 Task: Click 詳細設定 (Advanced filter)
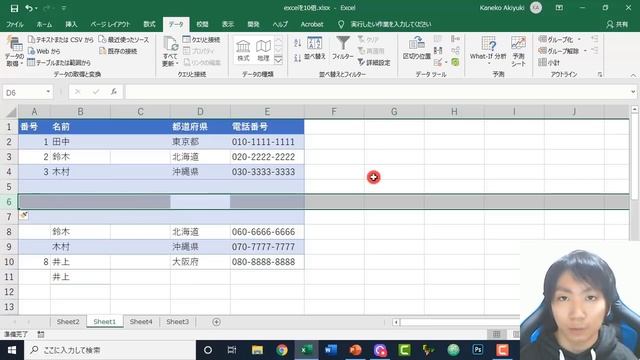pos(374,62)
